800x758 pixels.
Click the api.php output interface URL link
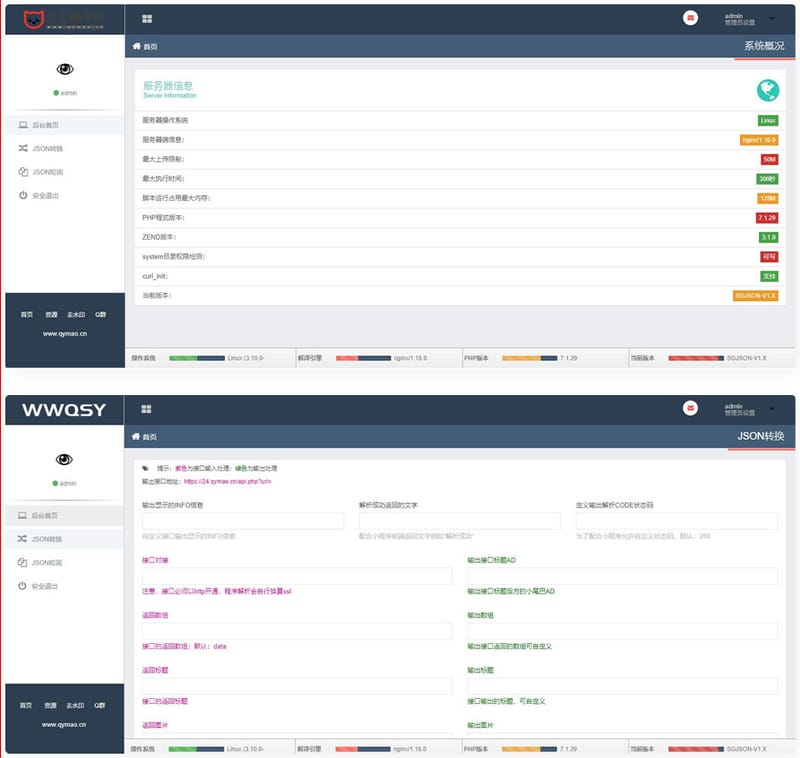click(227, 481)
